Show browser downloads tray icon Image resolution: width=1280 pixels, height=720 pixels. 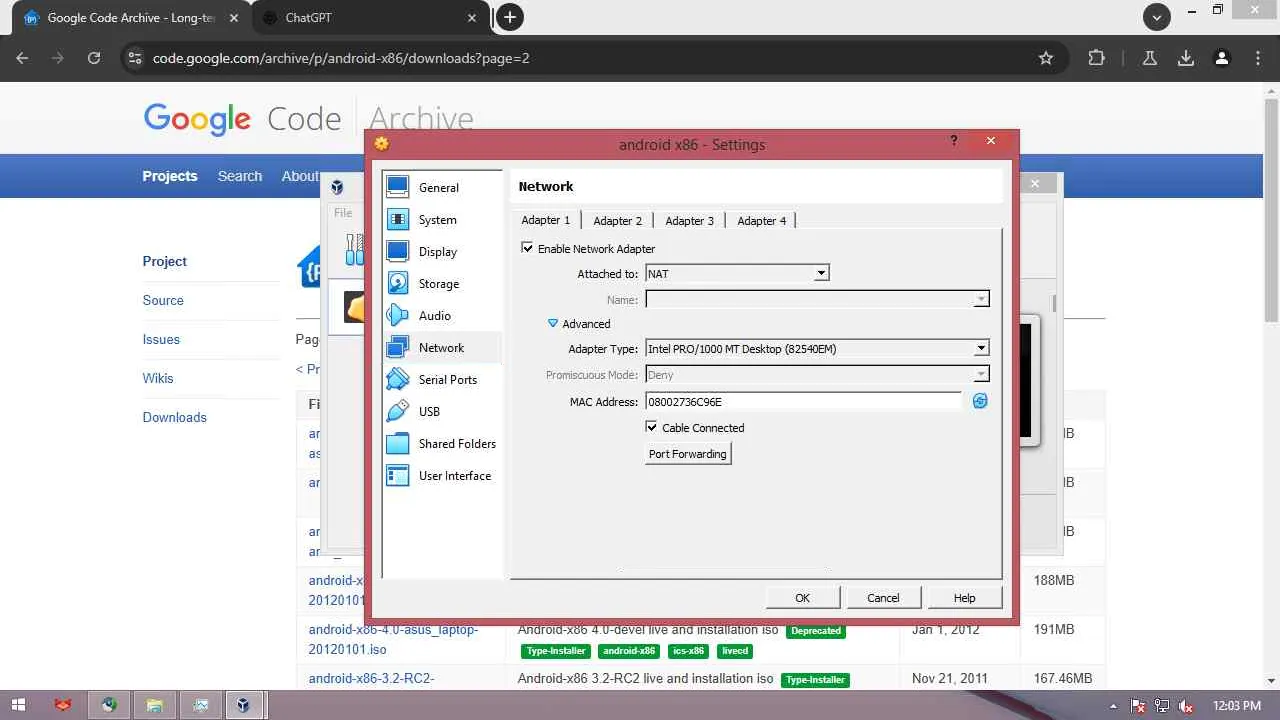tap(1186, 58)
